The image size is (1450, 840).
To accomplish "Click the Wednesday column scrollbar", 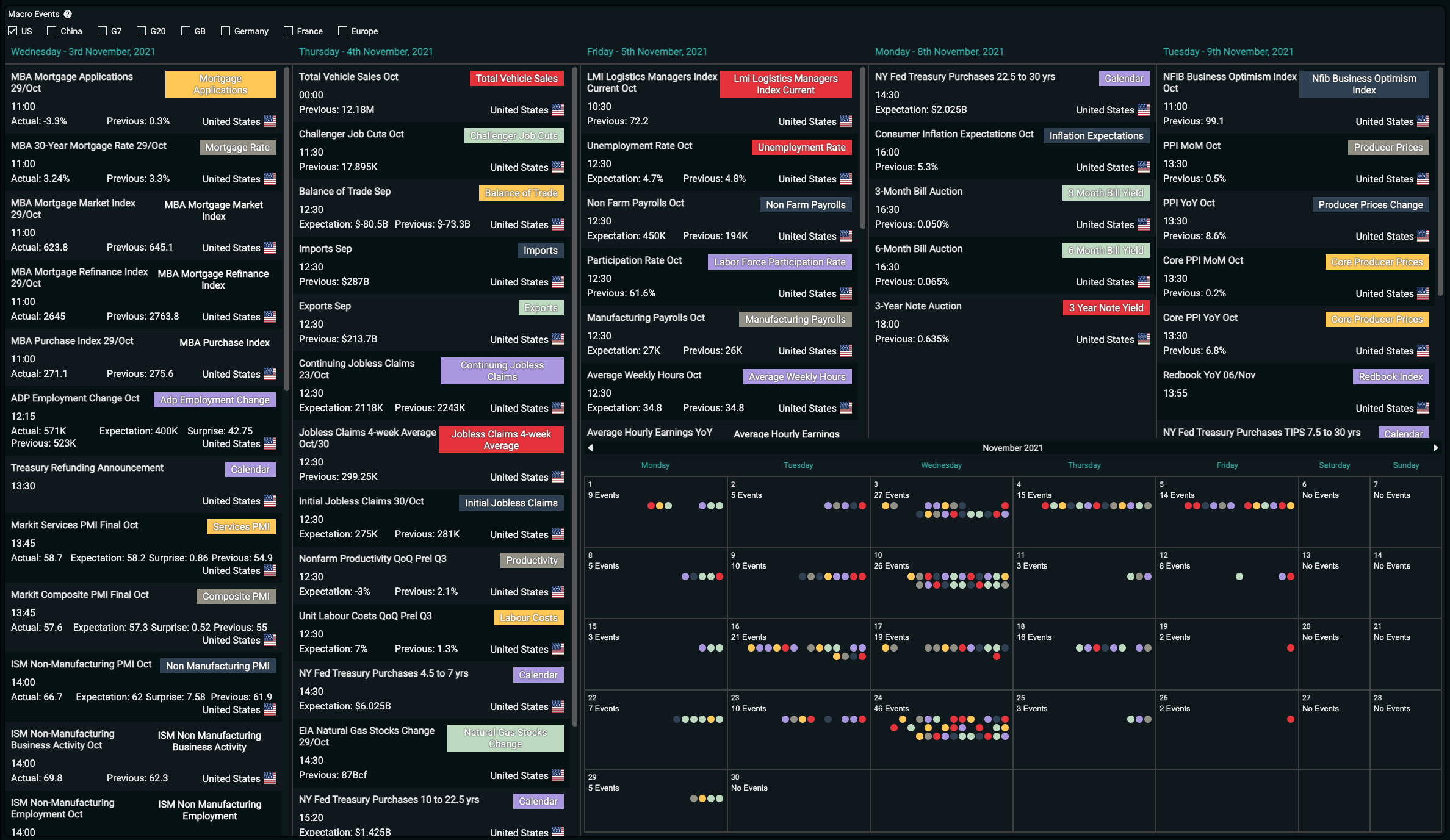I will pyautogui.click(x=287, y=229).
